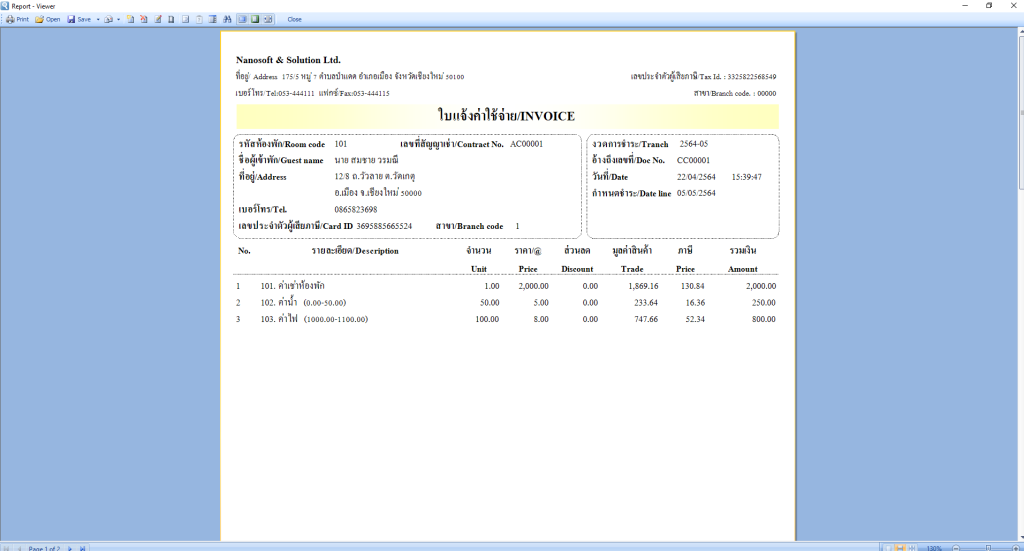This screenshot has height=551, width=1024.
Task: Toggle the first view-mode button after binoculars
Action: click(x=242, y=20)
